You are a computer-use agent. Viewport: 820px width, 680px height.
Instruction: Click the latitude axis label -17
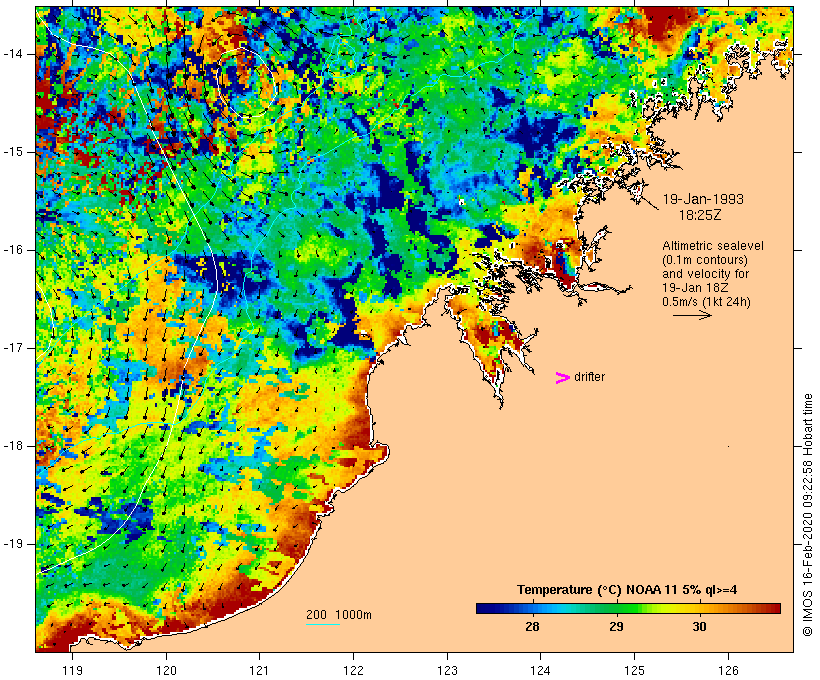13,348
